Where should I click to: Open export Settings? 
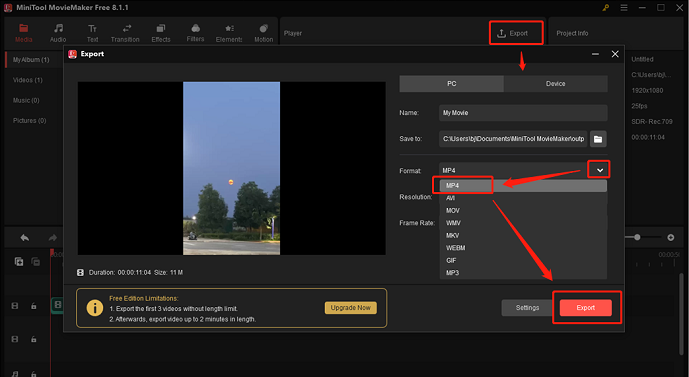pyautogui.click(x=527, y=308)
